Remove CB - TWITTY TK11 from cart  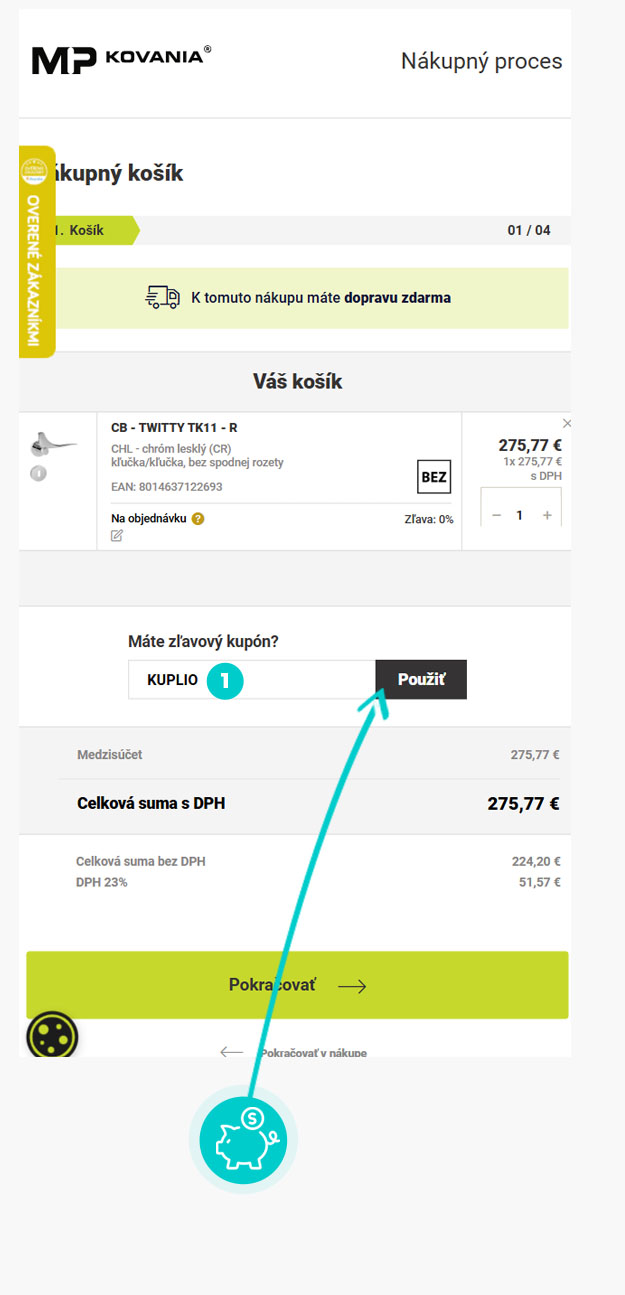pos(567,423)
